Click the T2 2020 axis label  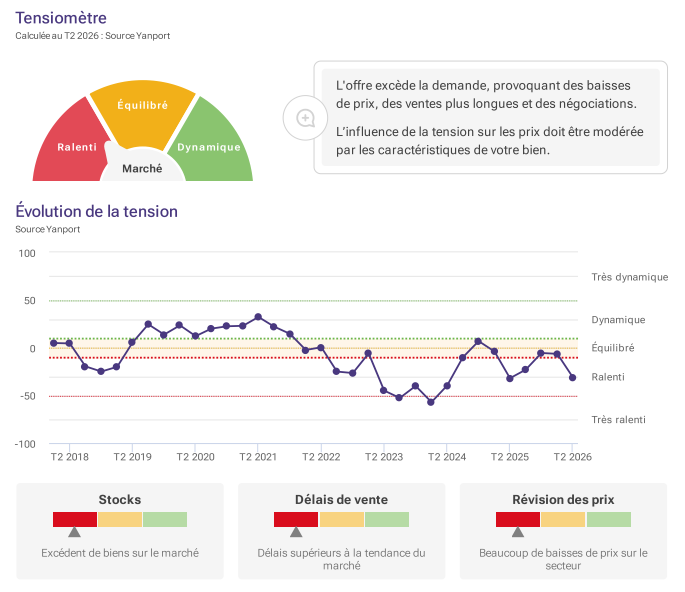[195, 457]
